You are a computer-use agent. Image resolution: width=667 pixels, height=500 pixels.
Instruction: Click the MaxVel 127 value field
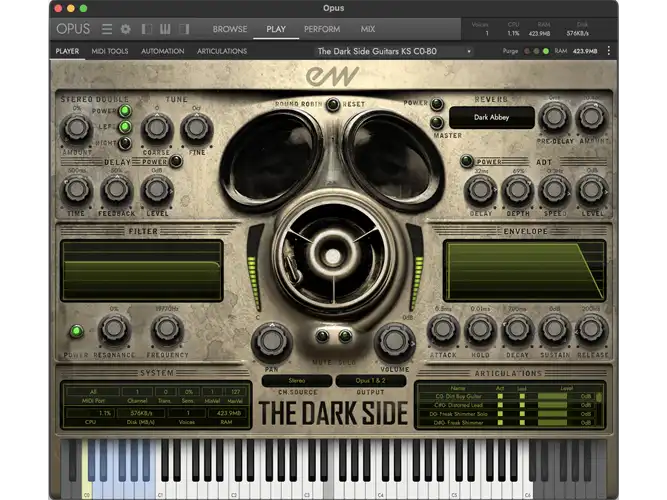[x=235, y=391]
